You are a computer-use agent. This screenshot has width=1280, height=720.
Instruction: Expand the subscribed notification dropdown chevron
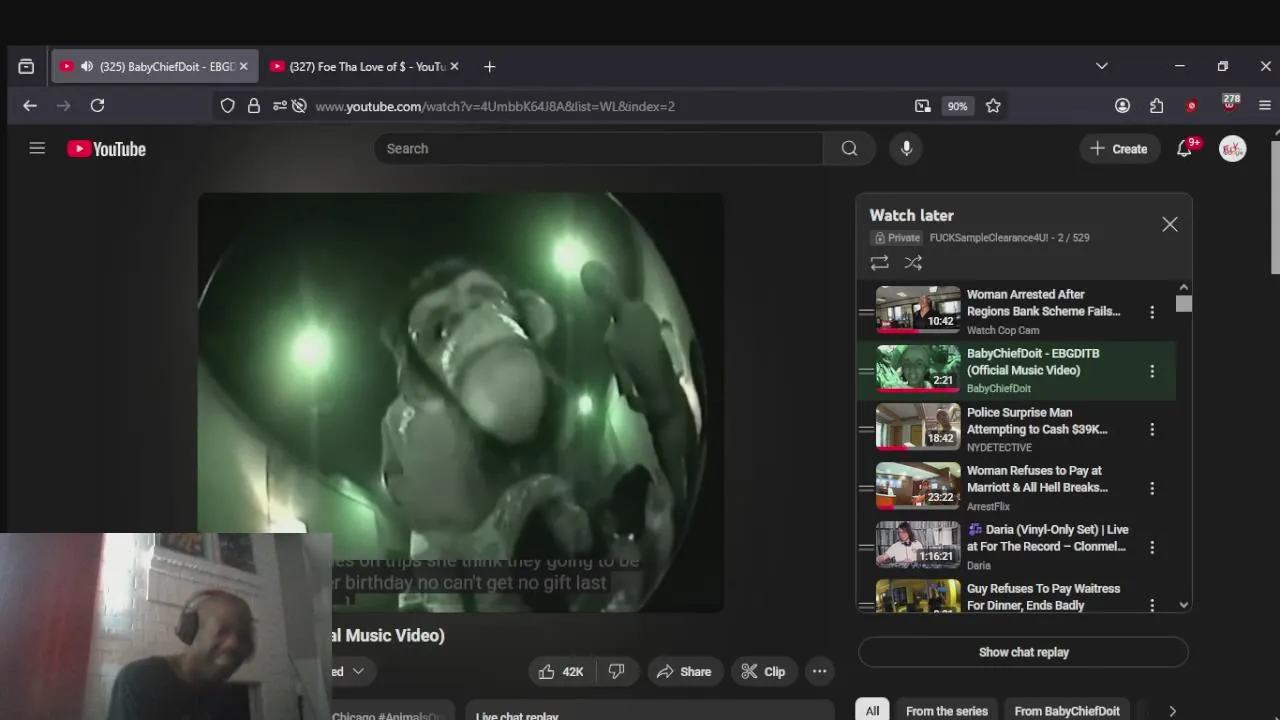click(x=357, y=671)
